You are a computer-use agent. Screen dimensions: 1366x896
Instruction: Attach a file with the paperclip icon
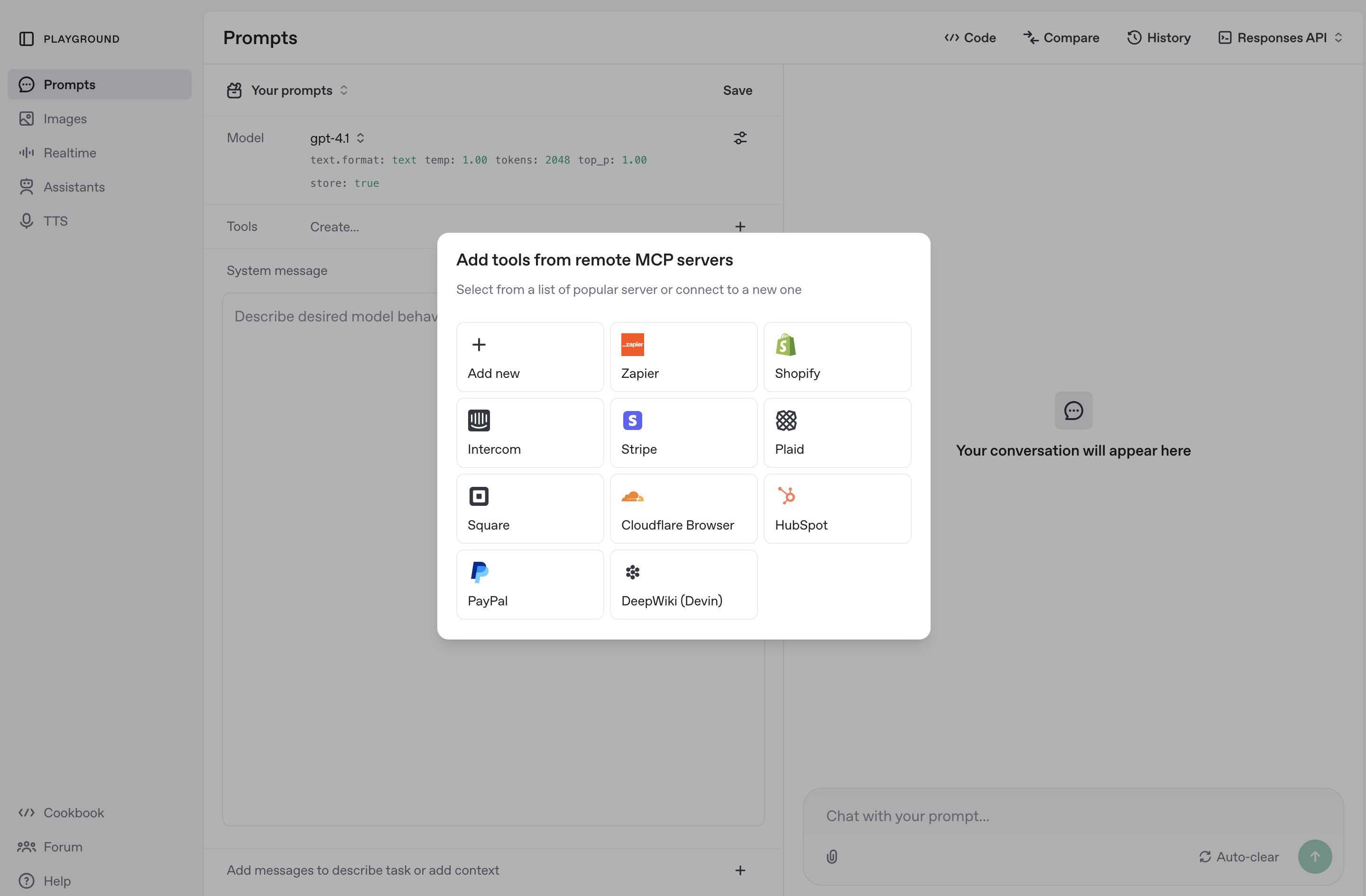(831, 857)
